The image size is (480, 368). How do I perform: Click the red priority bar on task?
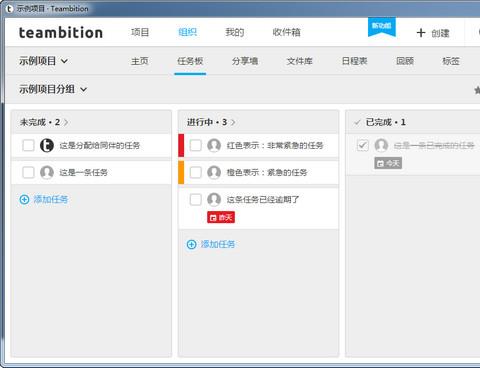tap(181, 145)
